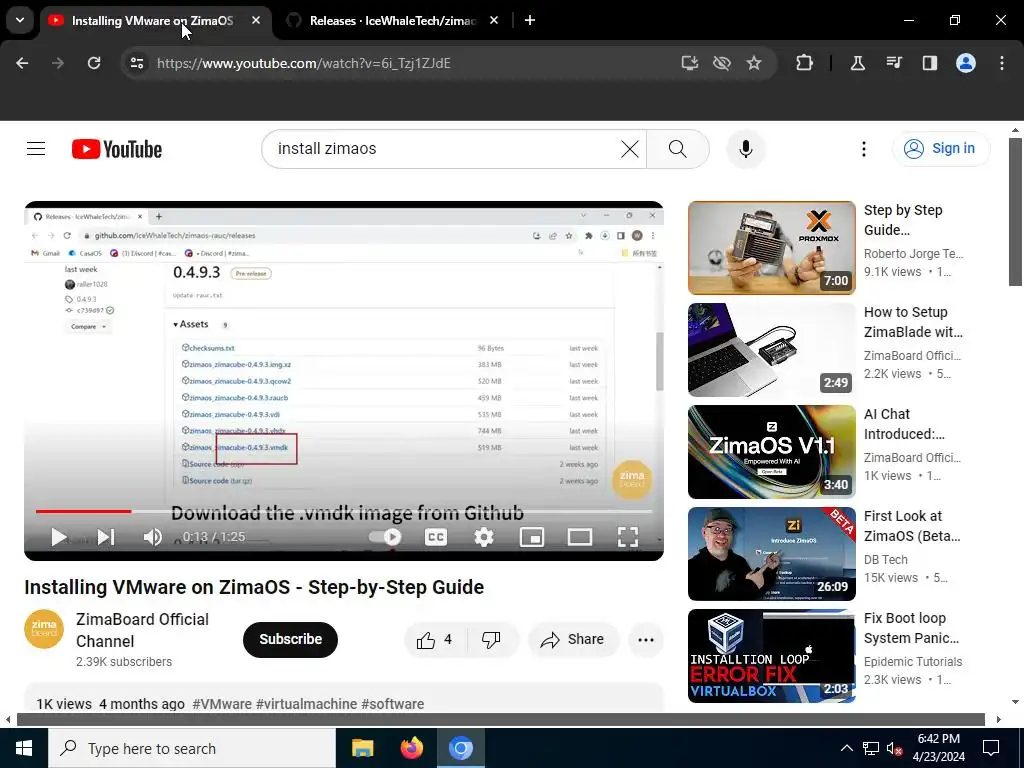1024x768 pixels.
Task: Share the video
Action: (x=573, y=639)
